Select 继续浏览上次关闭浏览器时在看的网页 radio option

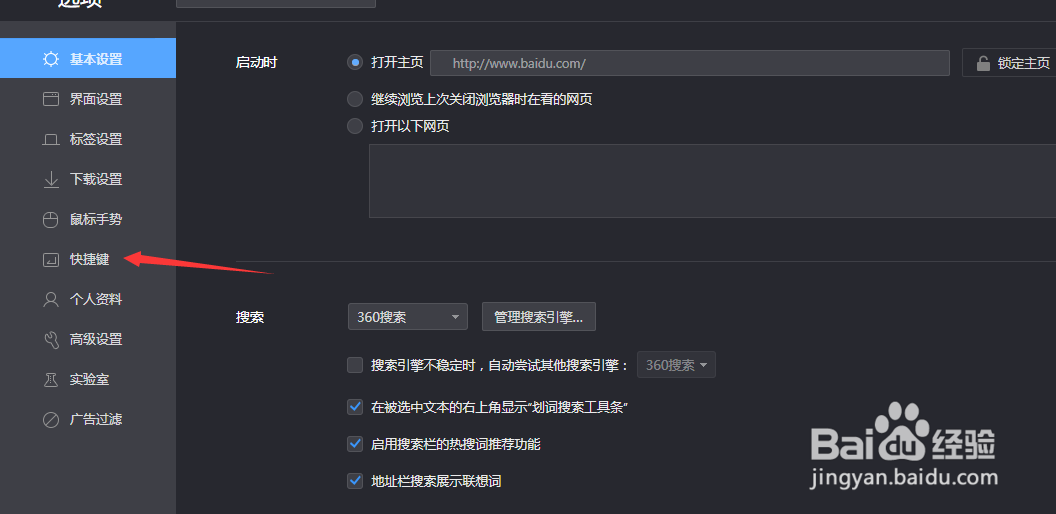coord(355,100)
